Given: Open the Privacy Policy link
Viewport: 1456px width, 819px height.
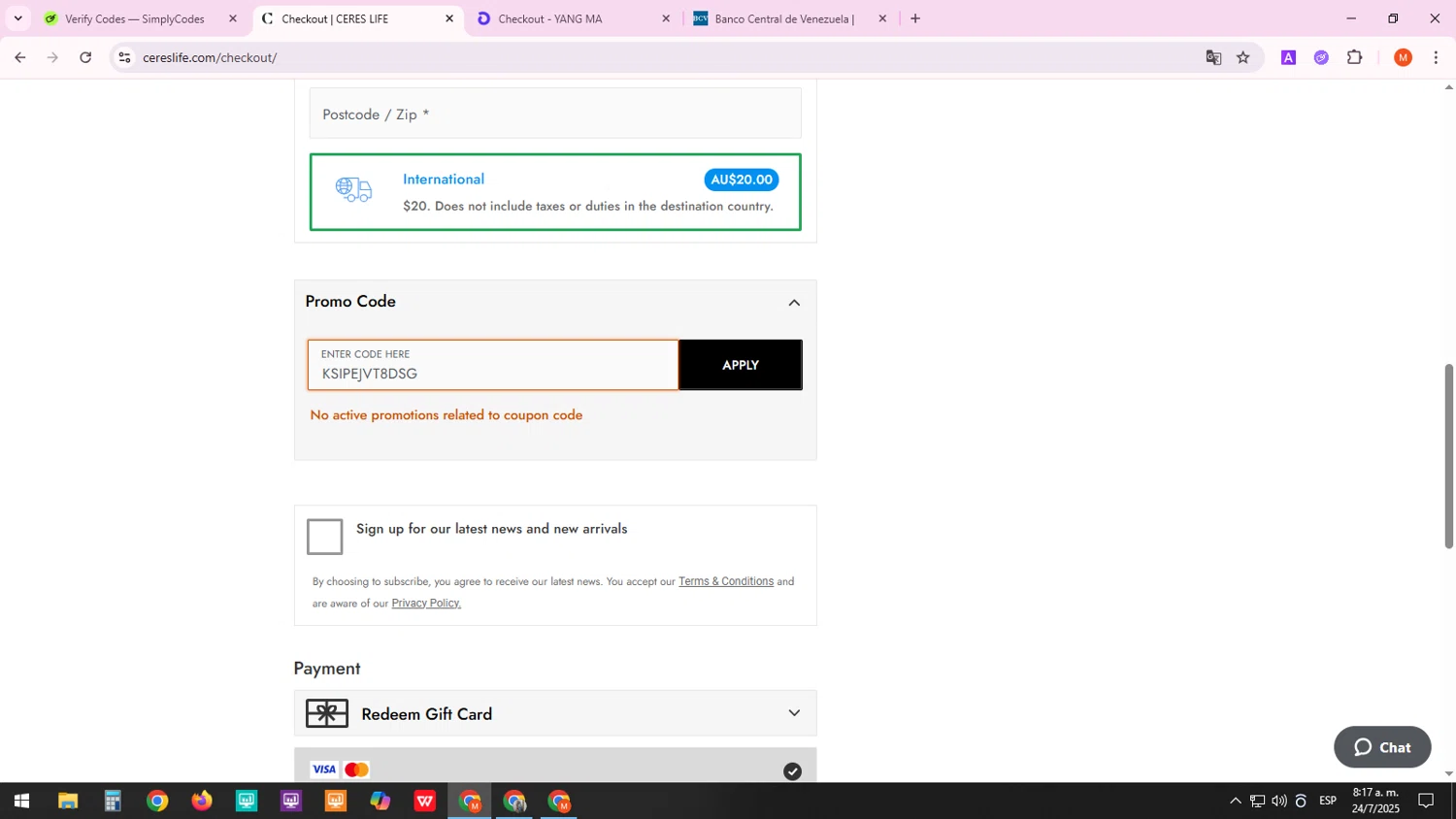Looking at the screenshot, I should [x=426, y=603].
